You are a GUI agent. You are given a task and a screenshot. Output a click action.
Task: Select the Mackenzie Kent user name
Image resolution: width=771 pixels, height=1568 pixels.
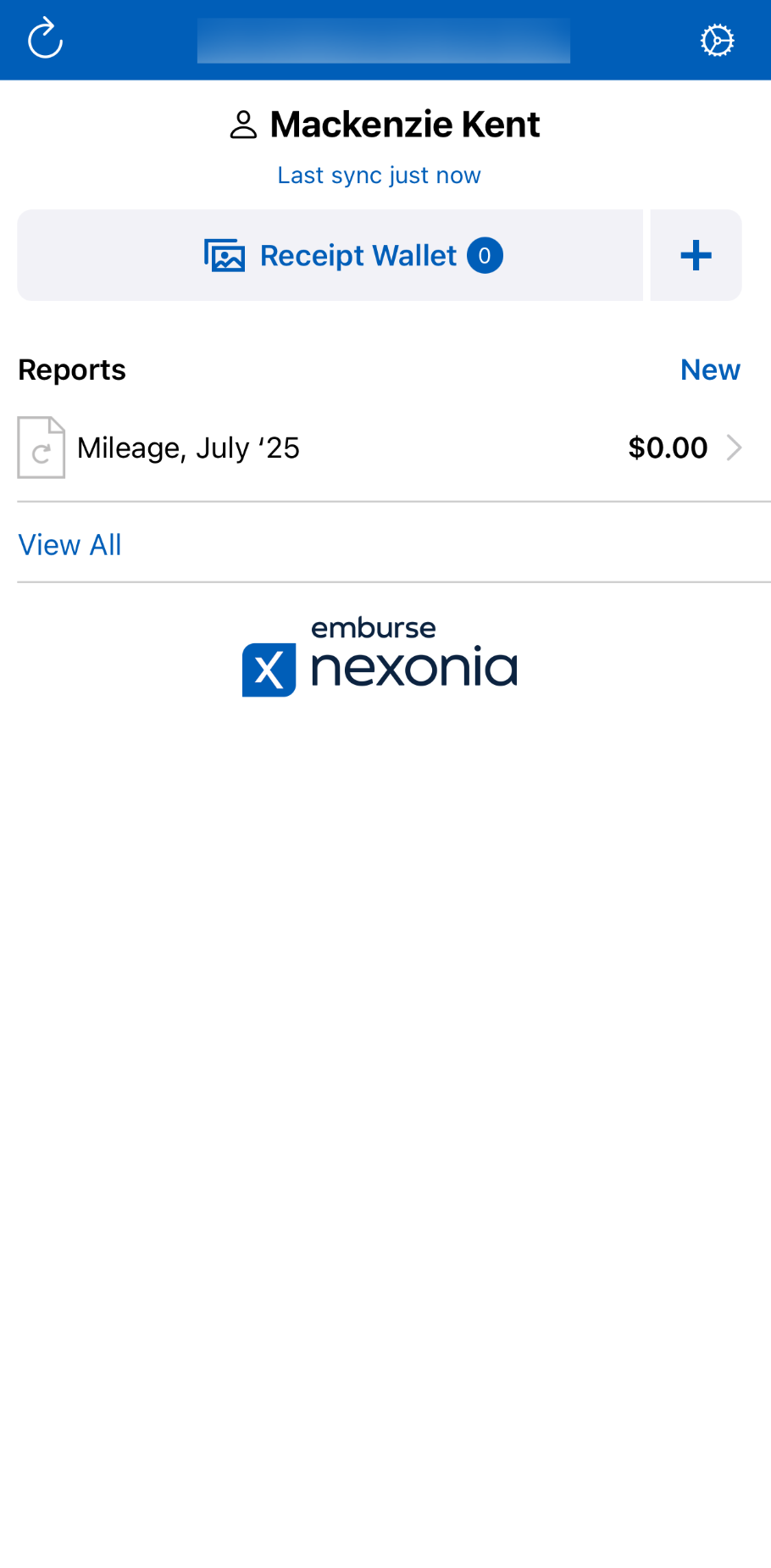[405, 125]
